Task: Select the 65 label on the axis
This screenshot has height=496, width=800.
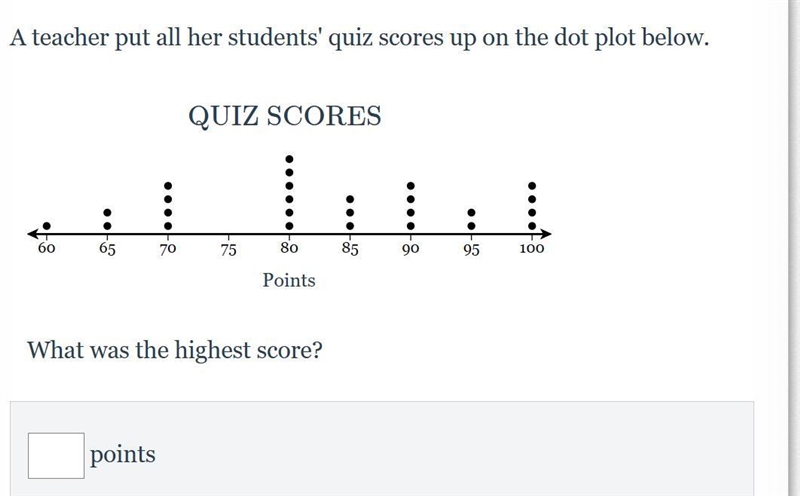Action: pos(107,249)
